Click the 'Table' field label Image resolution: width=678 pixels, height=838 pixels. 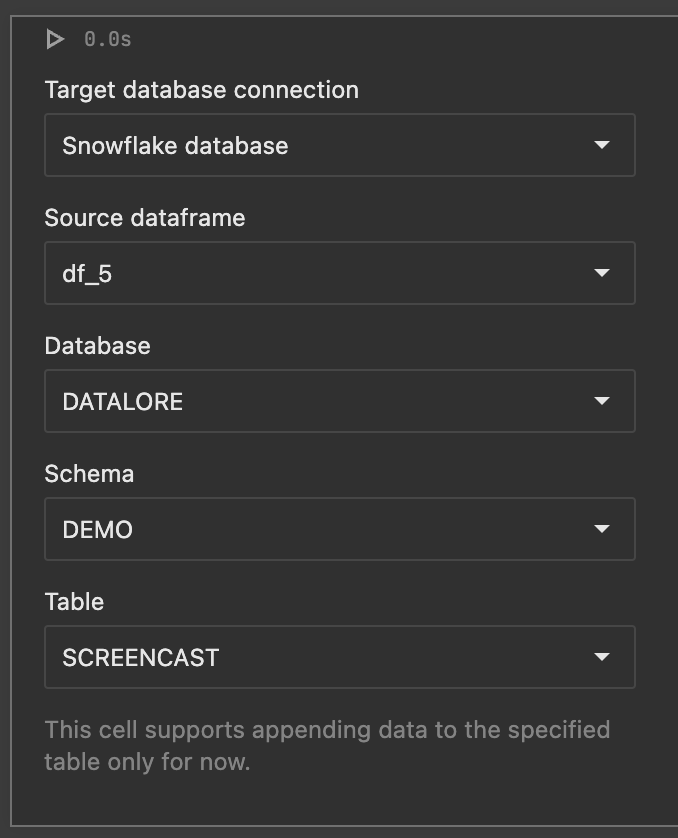coord(74,602)
